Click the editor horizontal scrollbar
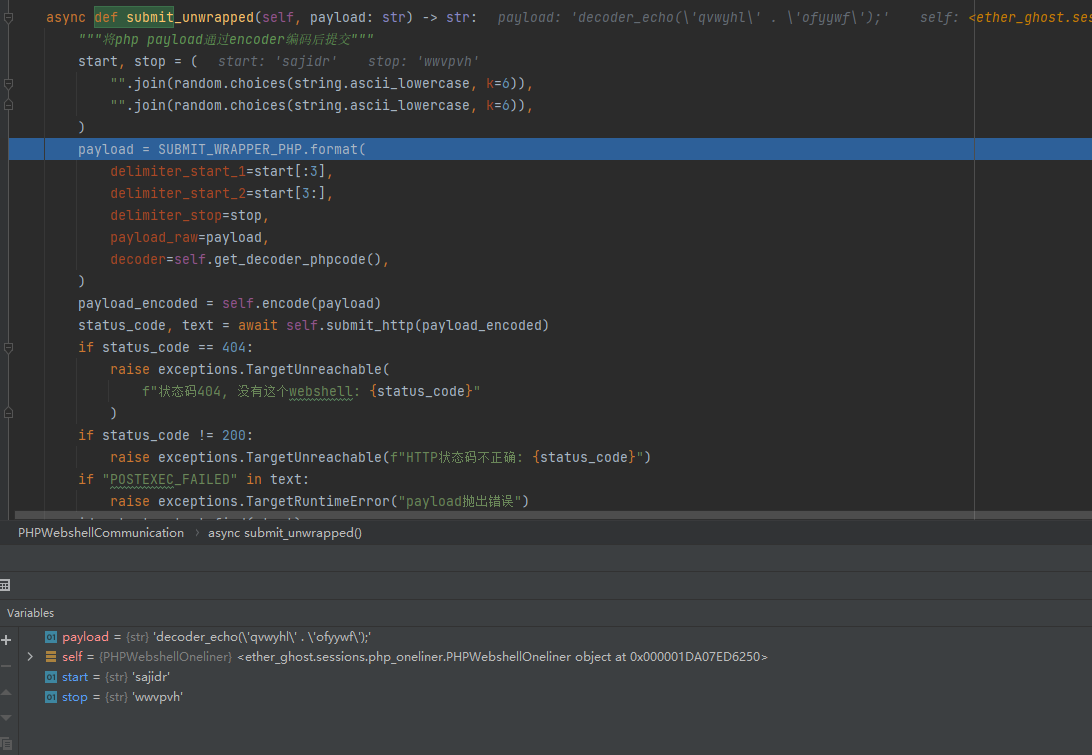 (553, 515)
